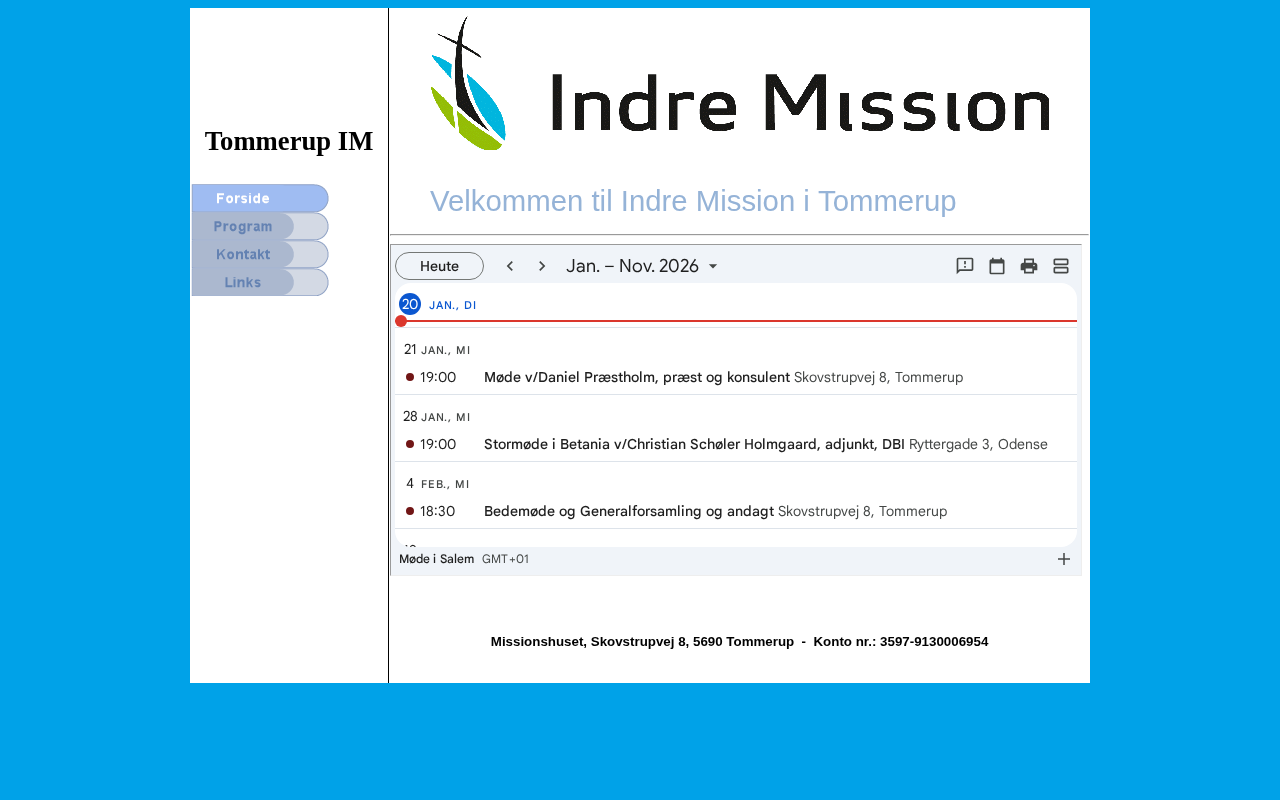Open the calendar date view icon
This screenshot has width=1280, height=800.
tap(997, 266)
